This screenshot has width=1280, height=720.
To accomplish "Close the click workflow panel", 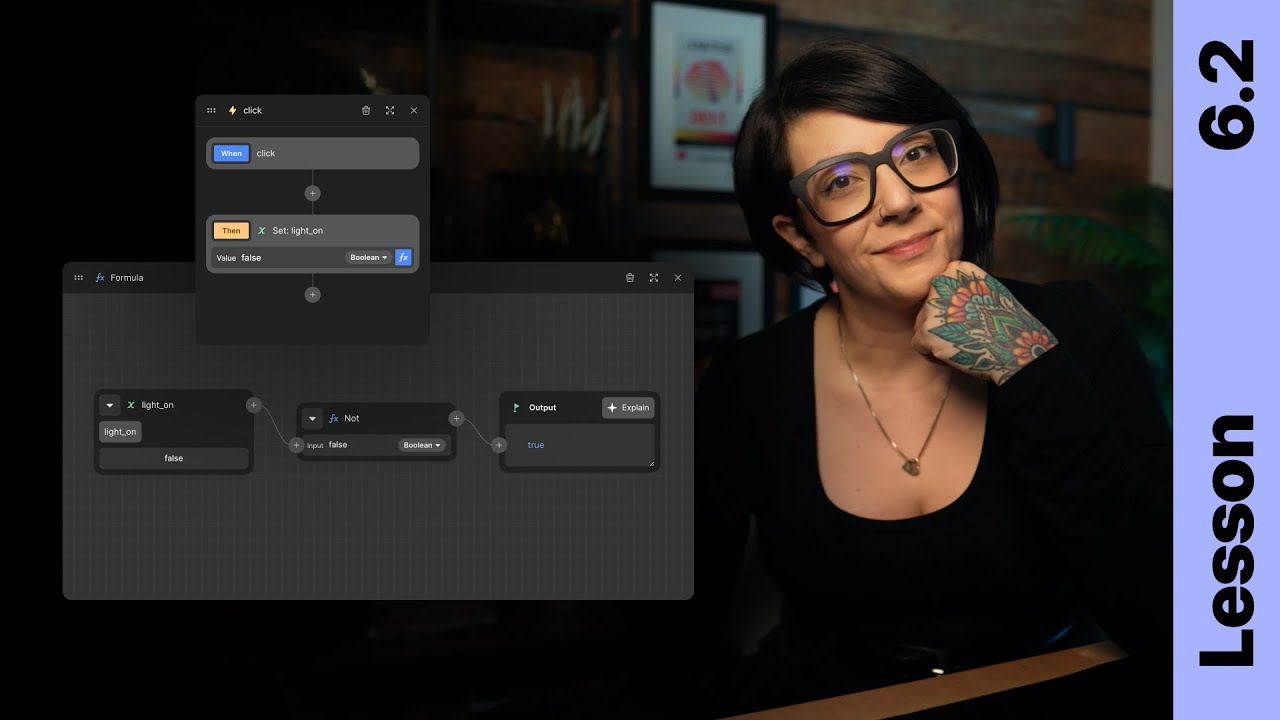I will click(x=414, y=111).
